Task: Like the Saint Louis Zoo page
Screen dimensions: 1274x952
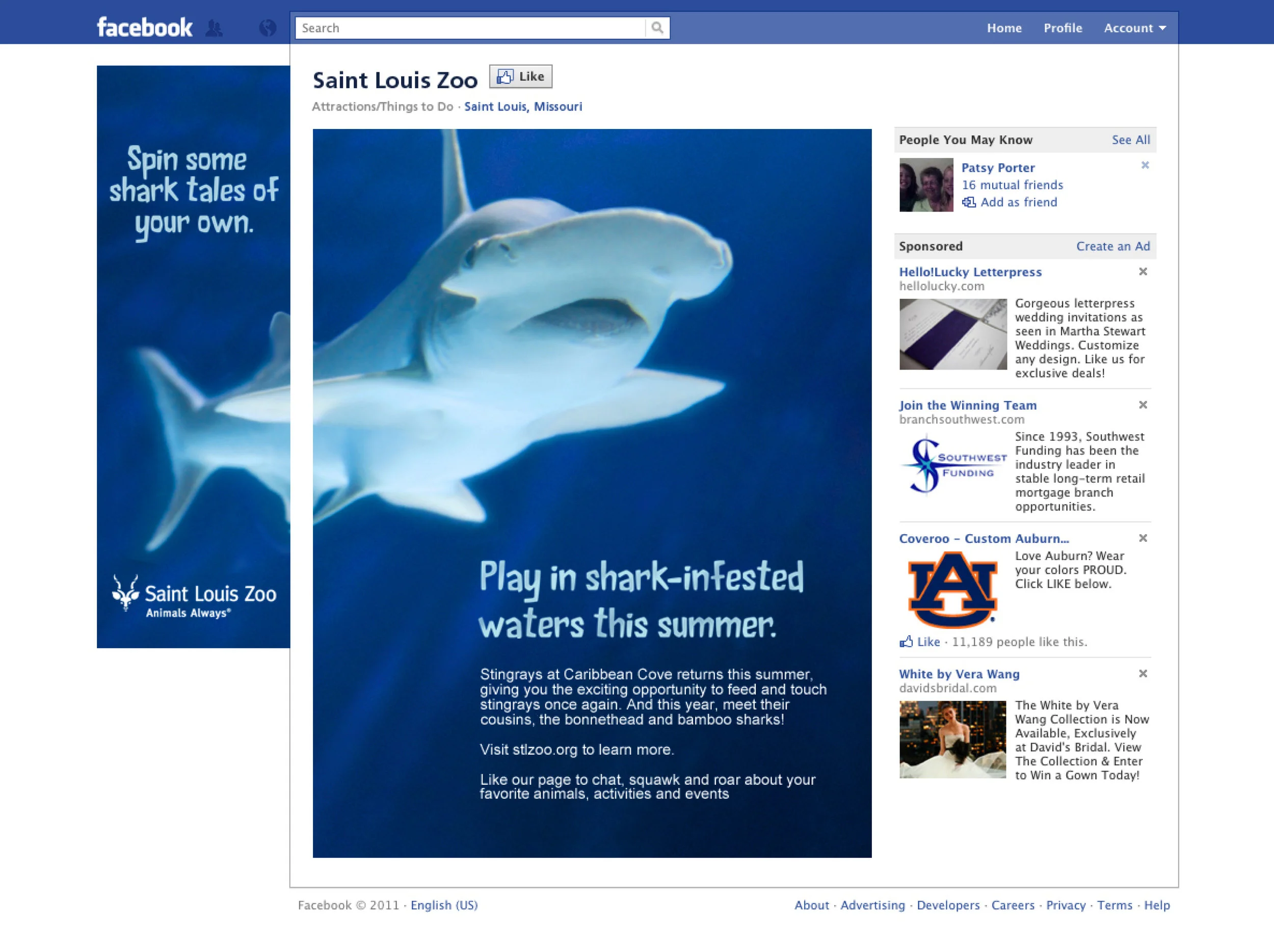Action: pos(521,76)
